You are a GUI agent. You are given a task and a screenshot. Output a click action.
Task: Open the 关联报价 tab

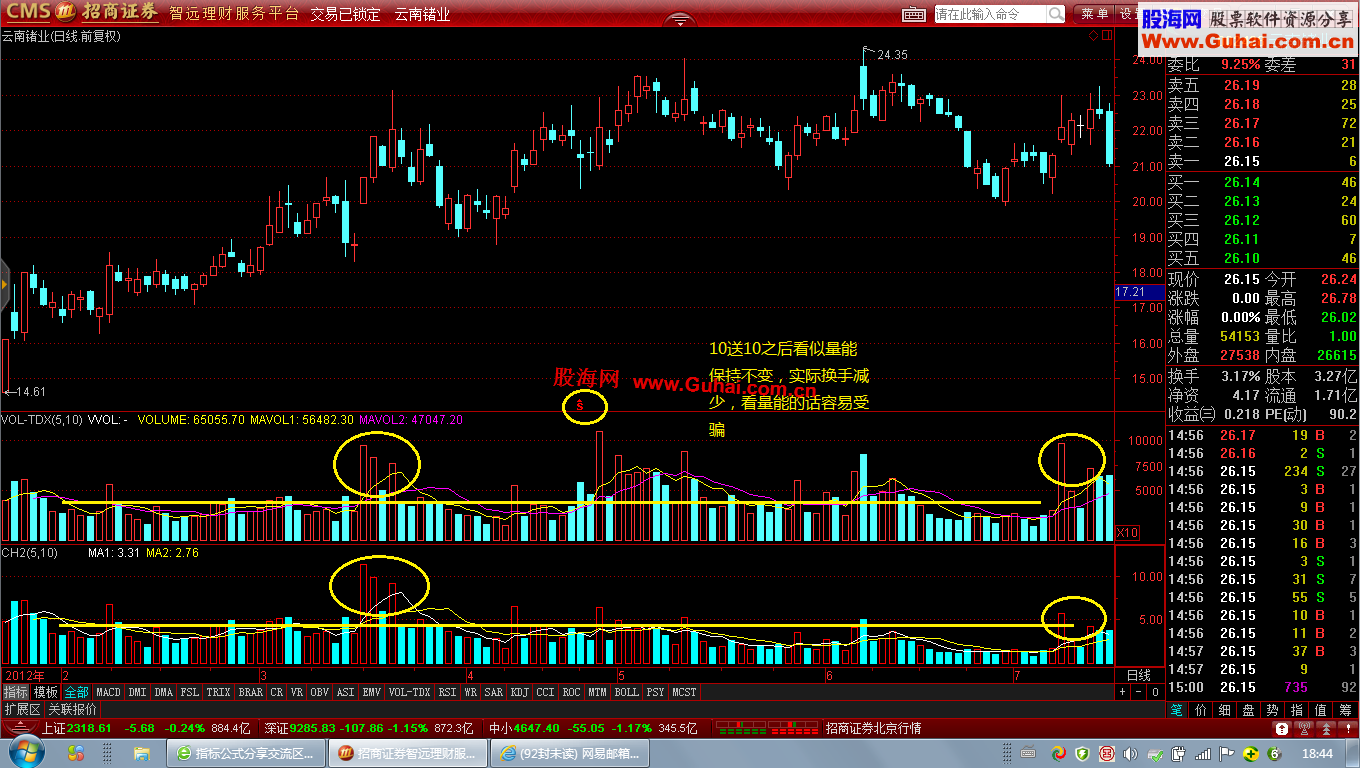click(73, 709)
